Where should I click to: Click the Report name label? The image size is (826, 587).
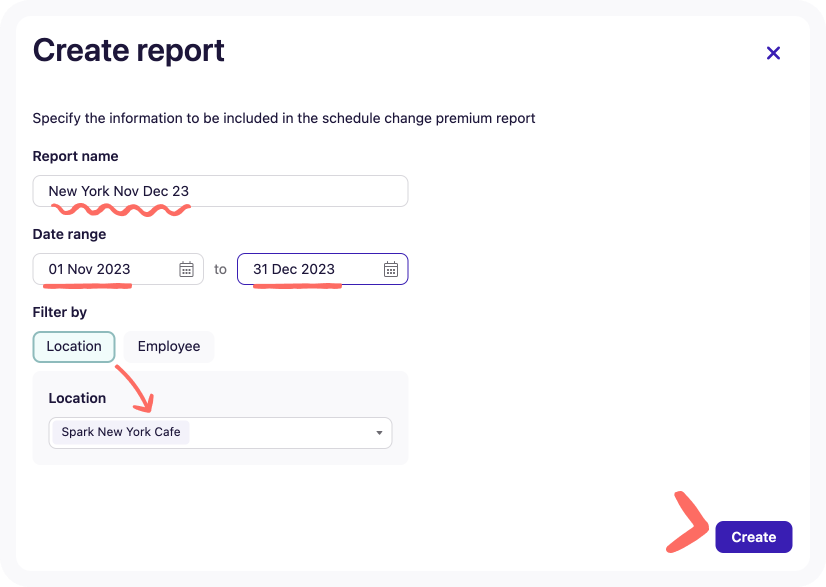75,156
